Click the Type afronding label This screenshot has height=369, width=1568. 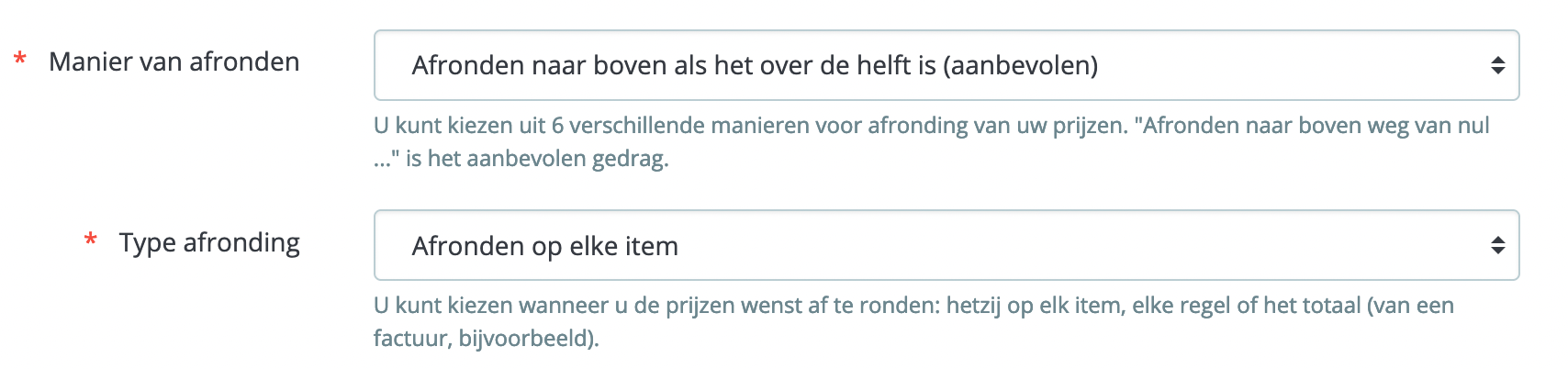pos(209,242)
